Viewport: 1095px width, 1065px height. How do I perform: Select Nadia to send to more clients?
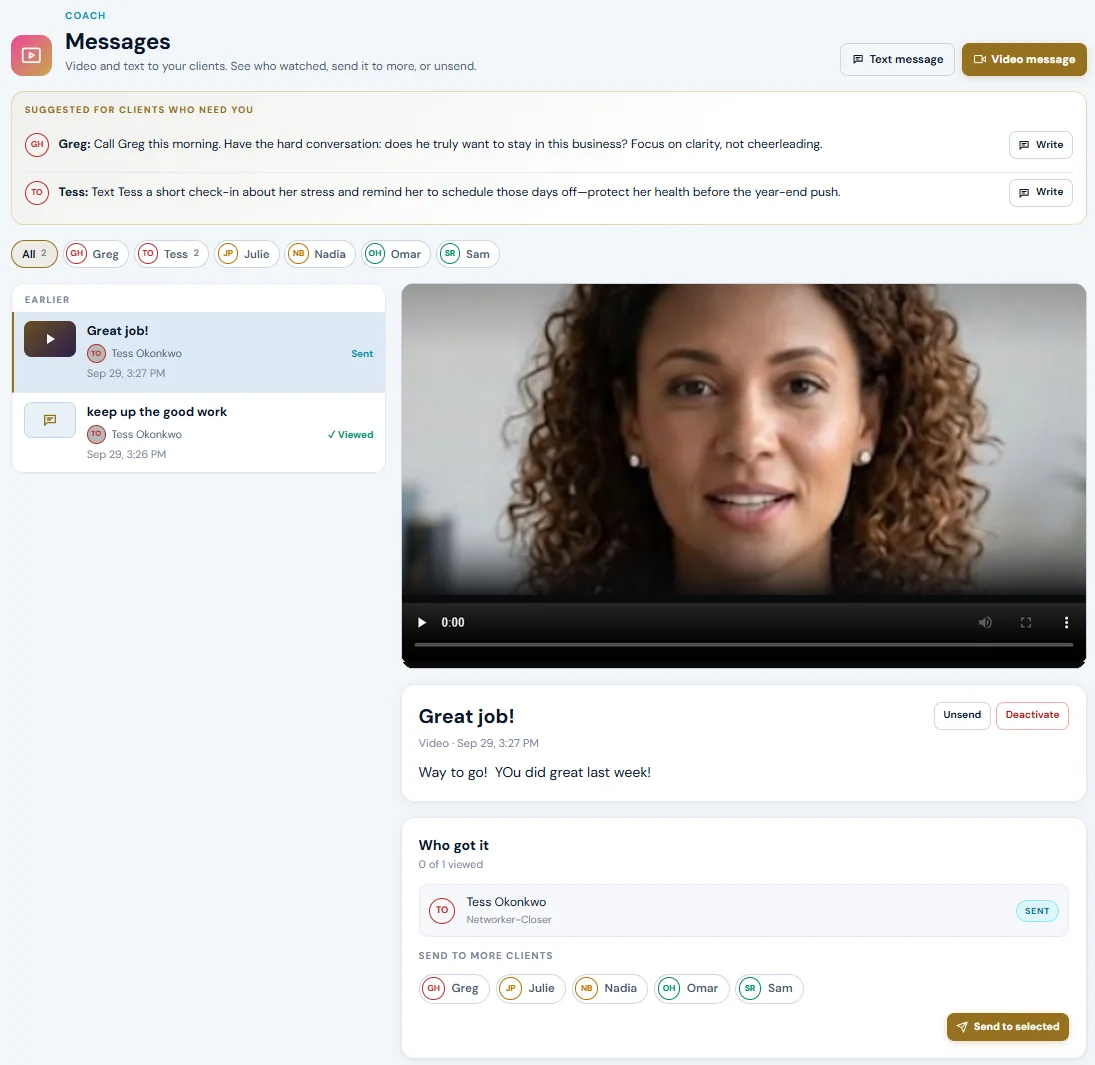click(610, 988)
